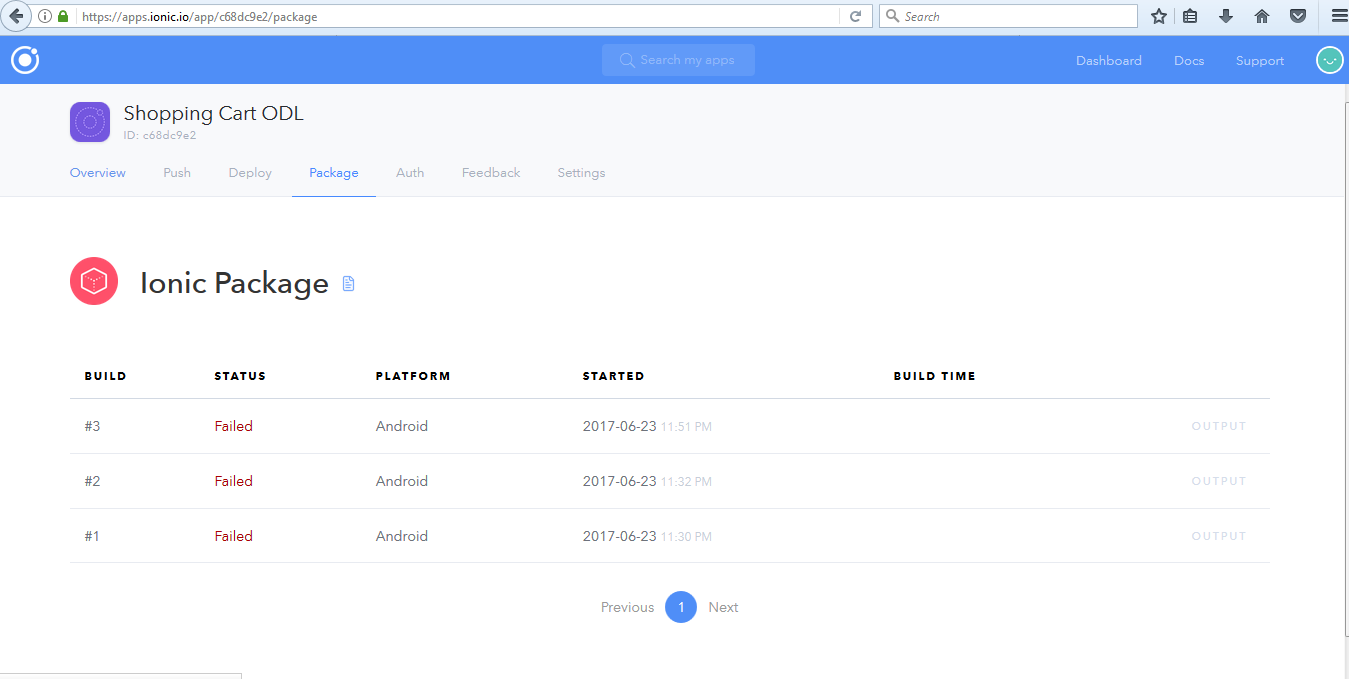Image resolution: width=1349 pixels, height=679 pixels.
Task: Click the STATUS column header
Action: [240, 376]
